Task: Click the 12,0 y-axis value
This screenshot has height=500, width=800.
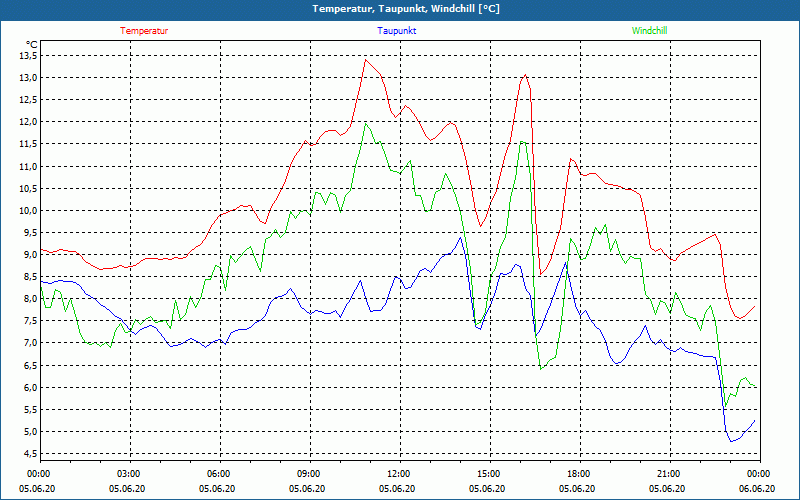Action: [x=29, y=122]
